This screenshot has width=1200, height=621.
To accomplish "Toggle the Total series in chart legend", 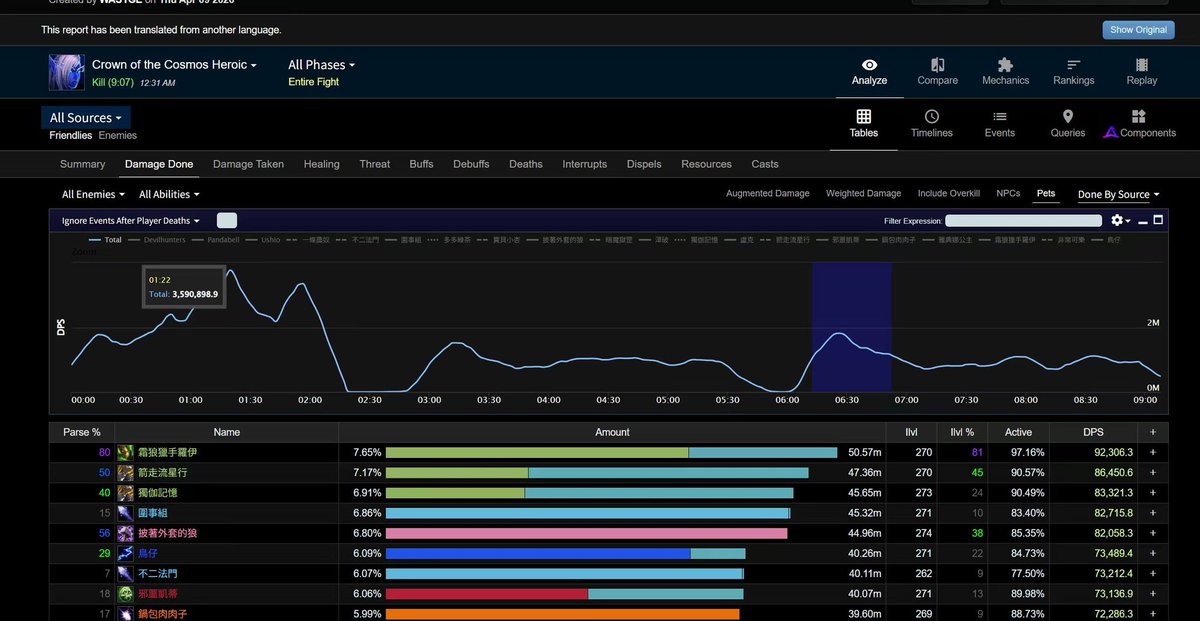I will [x=105, y=240].
